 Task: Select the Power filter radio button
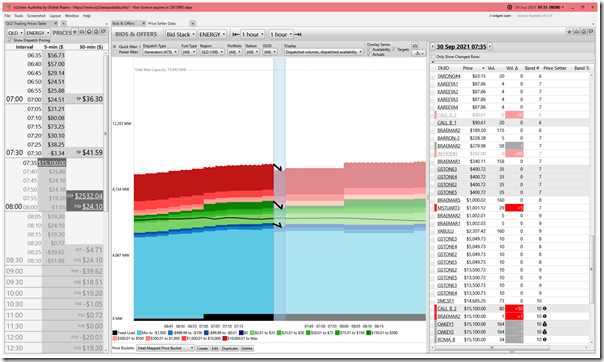[x=115, y=52]
